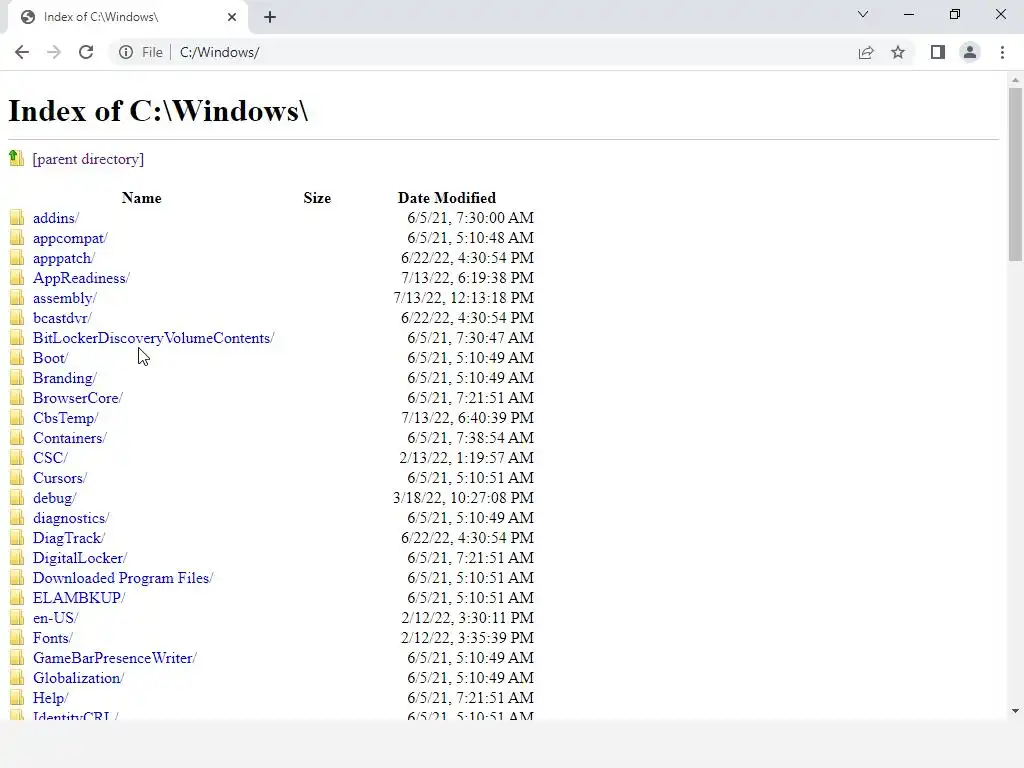This screenshot has width=1024, height=768.
Task: Open the bcastdvr/ folder link
Action: tap(62, 318)
